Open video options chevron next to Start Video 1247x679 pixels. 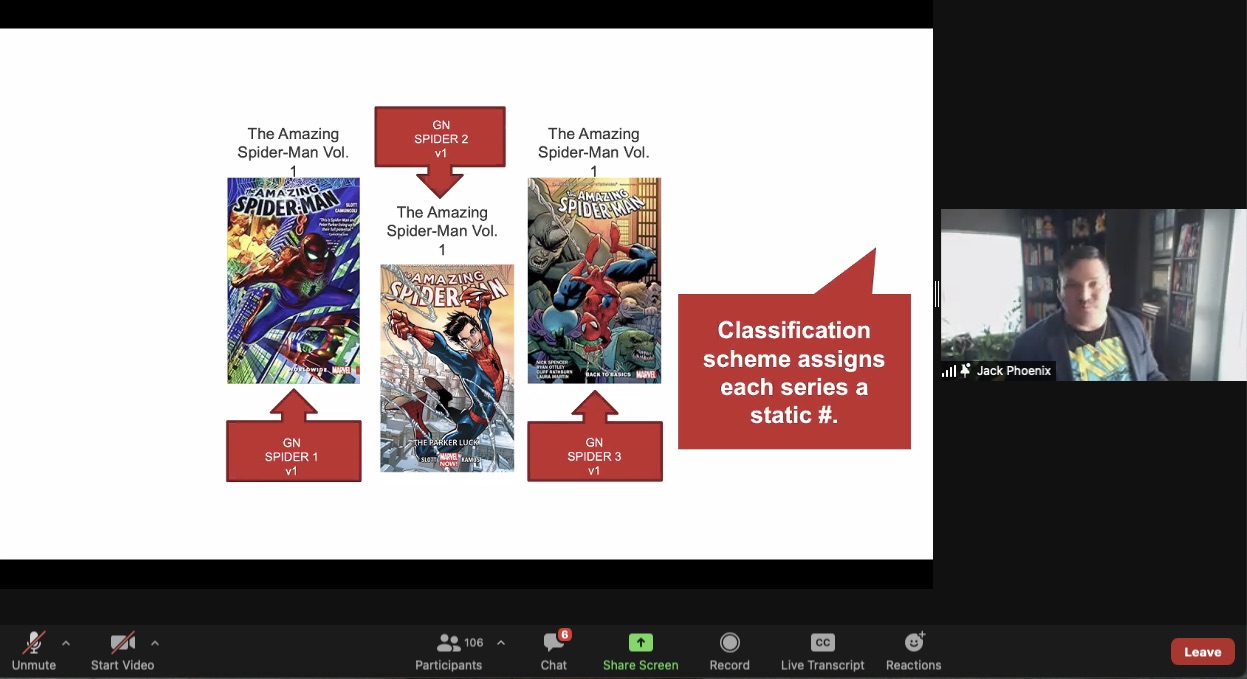(x=155, y=643)
